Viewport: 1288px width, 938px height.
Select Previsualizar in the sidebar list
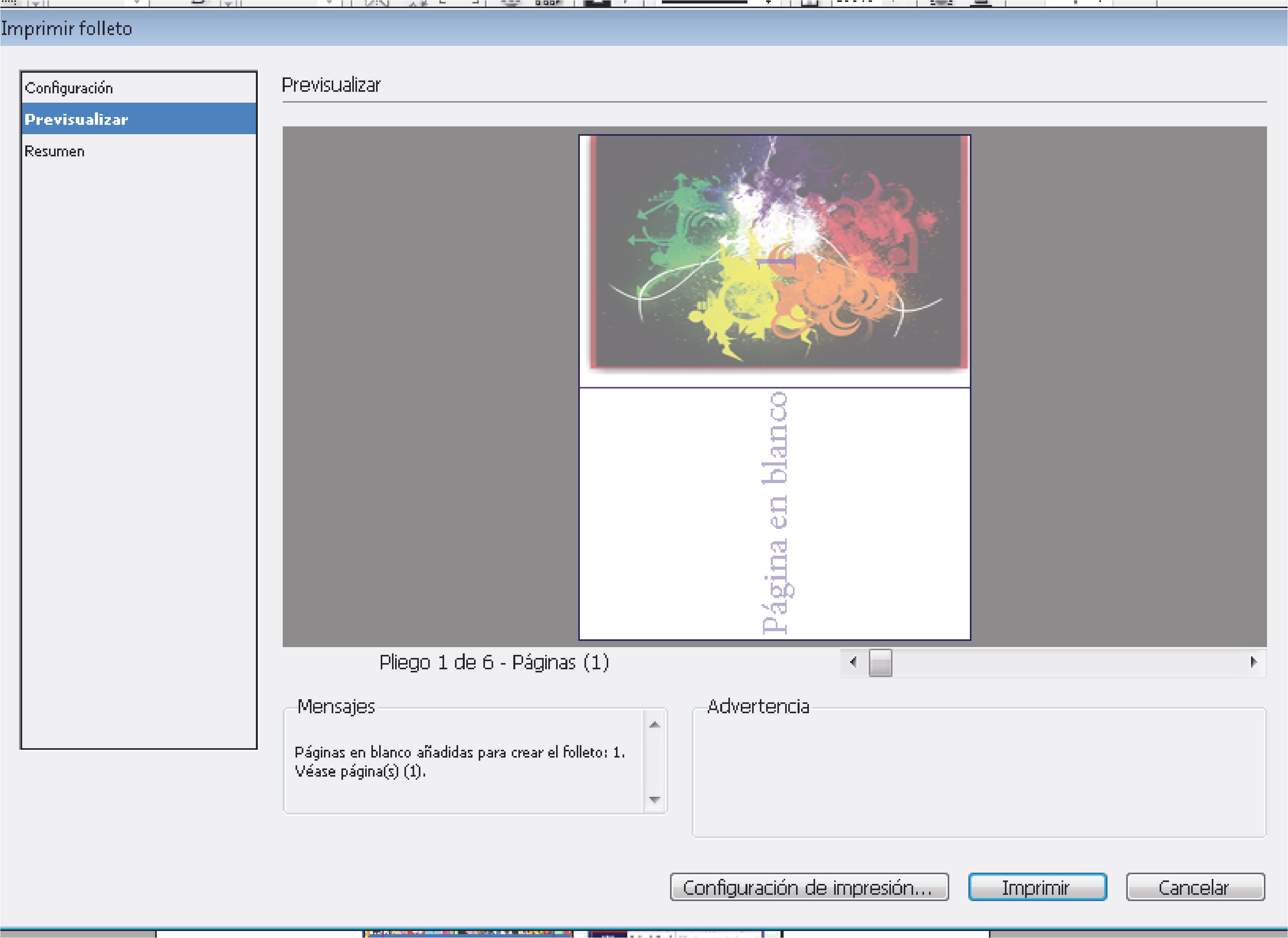tap(138, 119)
